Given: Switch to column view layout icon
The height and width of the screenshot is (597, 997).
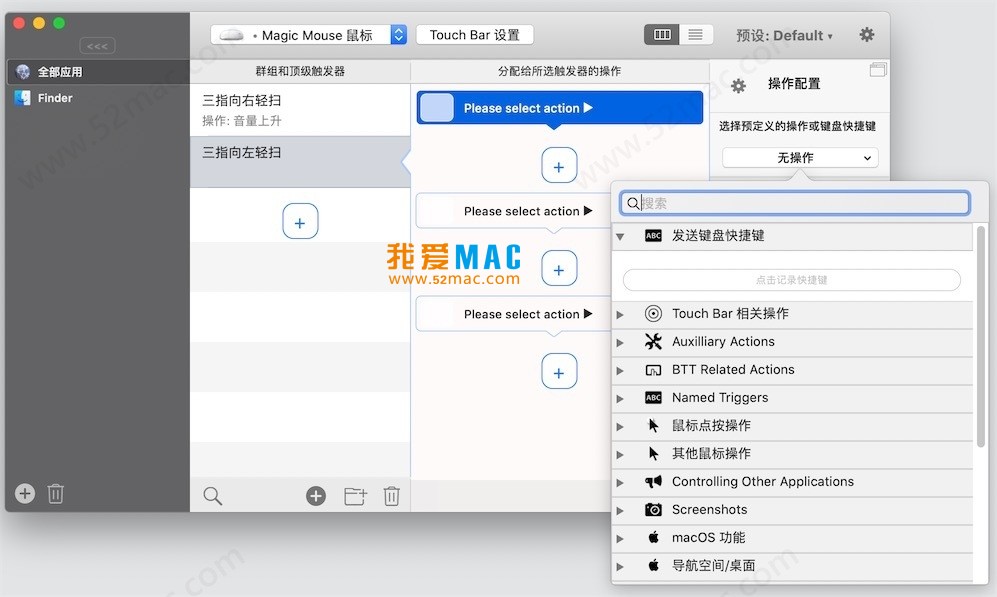Looking at the screenshot, I should tap(662, 34).
